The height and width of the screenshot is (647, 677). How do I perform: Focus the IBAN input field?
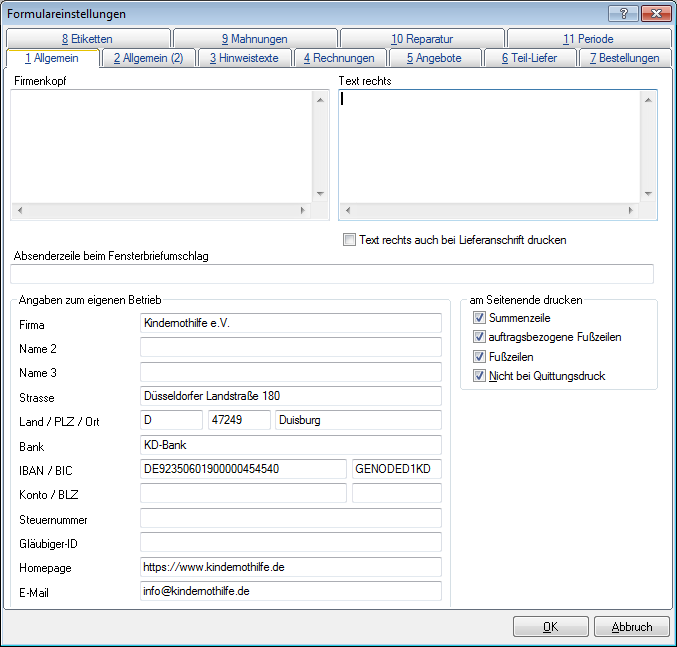point(243,468)
